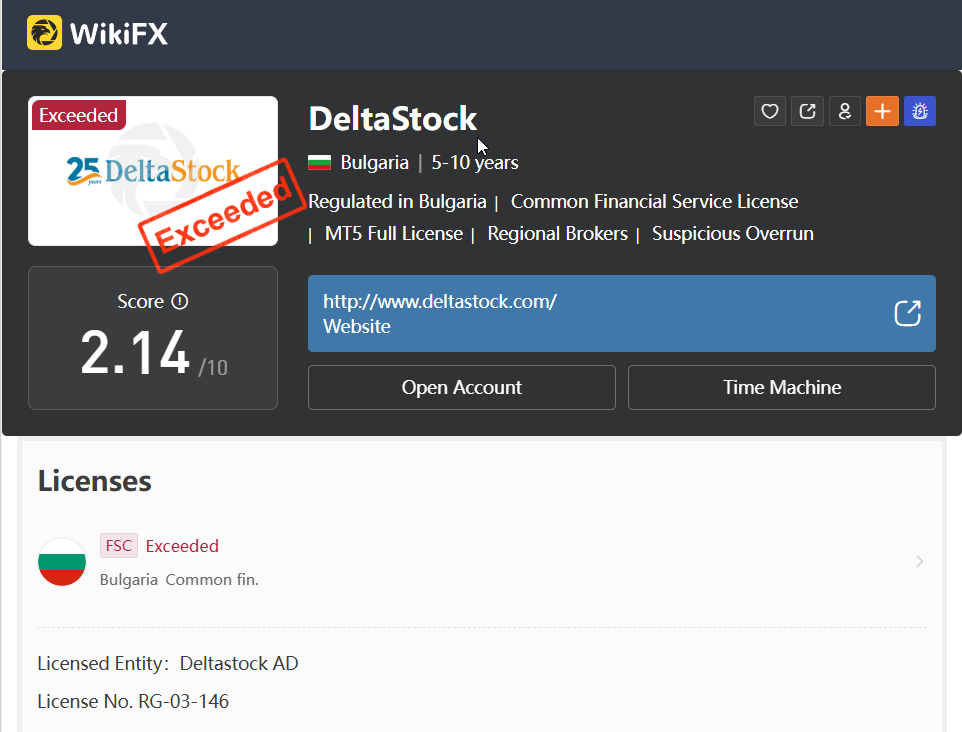Click the WikiFX brand name text

(x=119, y=33)
